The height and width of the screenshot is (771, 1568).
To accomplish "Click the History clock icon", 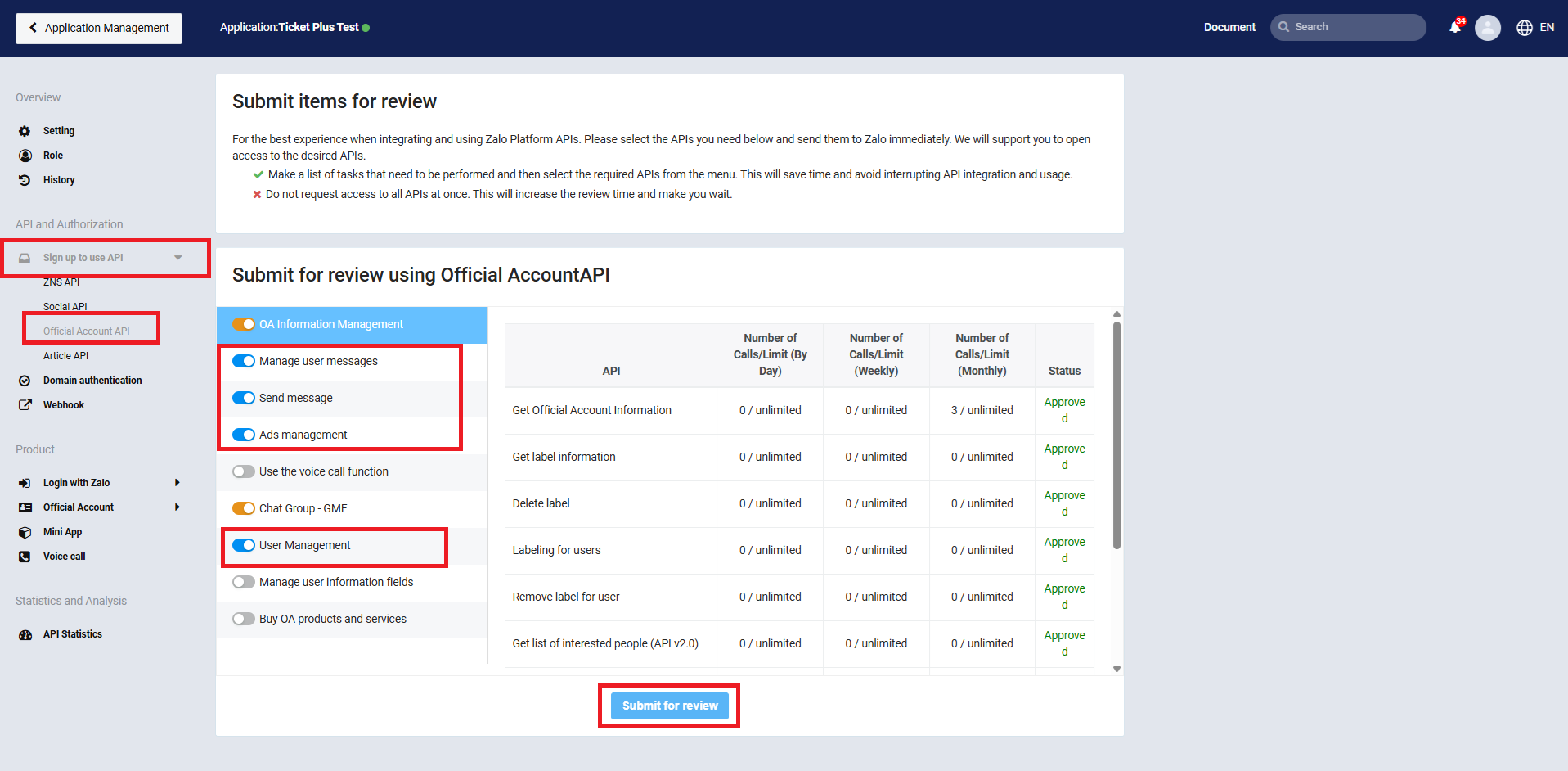I will [x=25, y=180].
